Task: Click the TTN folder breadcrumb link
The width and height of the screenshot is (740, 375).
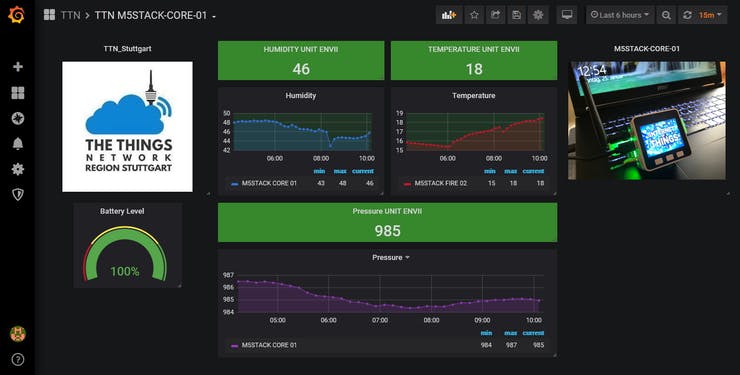Action: tap(70, 16)
